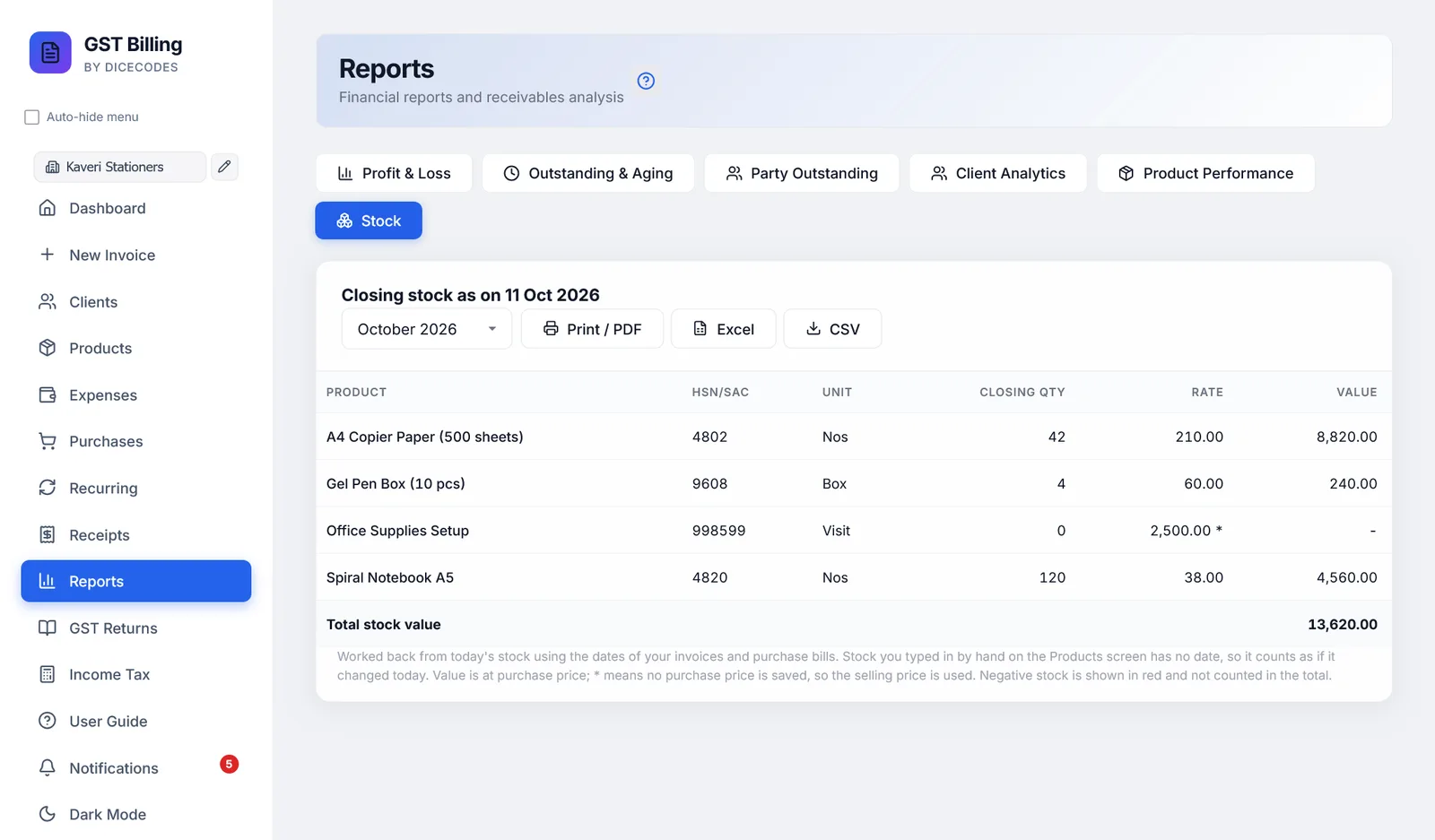The width and height of the screenshot is (1435, 840).
Task: Click the 8,820.00 value cell
Action: (1347, 437)
